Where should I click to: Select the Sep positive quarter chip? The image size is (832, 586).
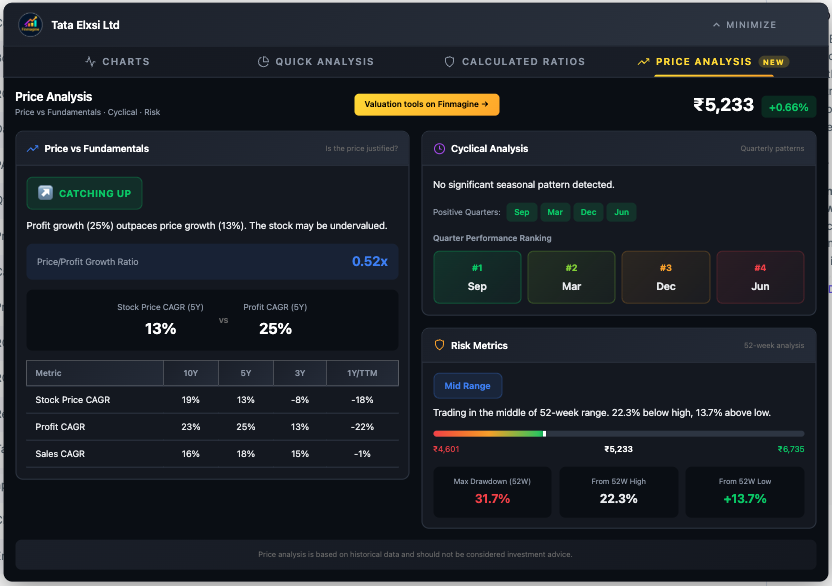(522, 212)
